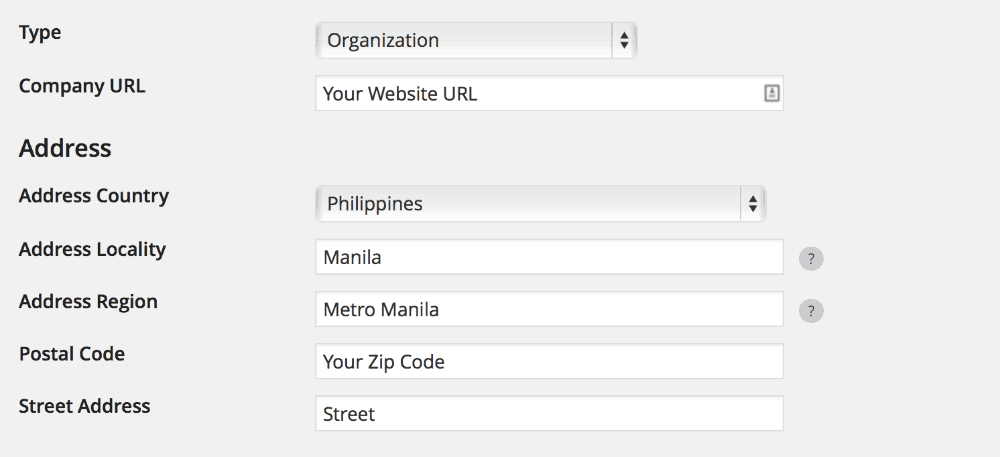
Task: Click the Type field label
Action: 40,33
